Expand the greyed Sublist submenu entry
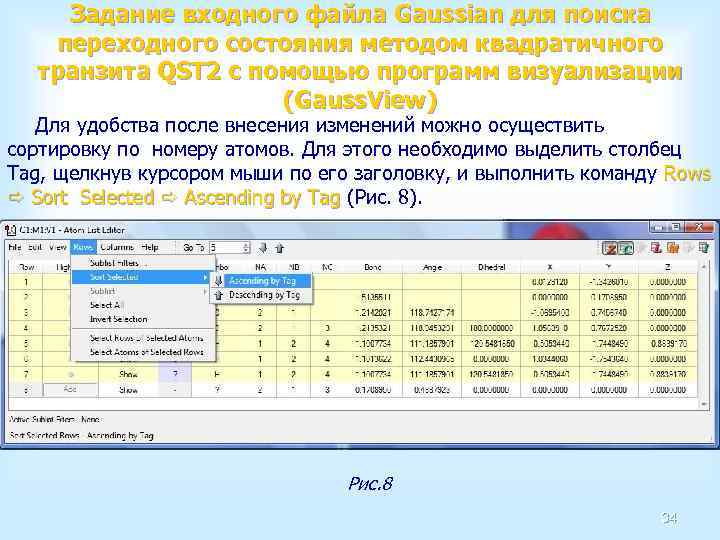The height and width of the screenshot is (540, 720). [141, 291]
